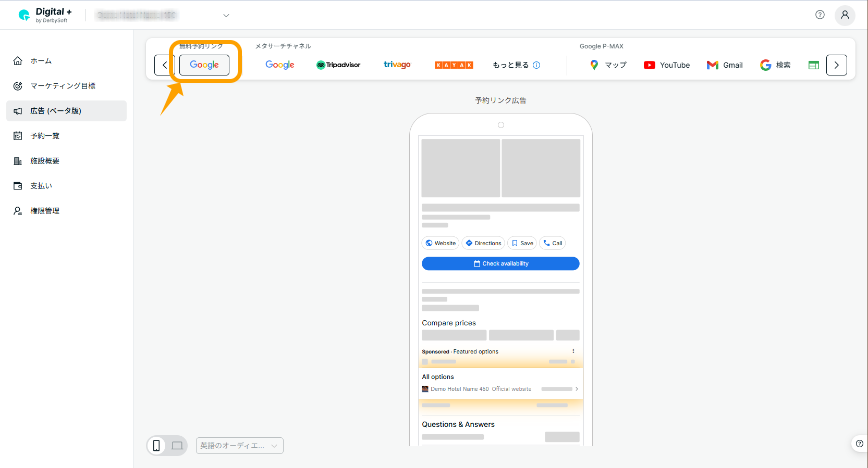The width and height of the screenshot is (868, 468).
Task: Click Check availability button in preview
Action: click(500, 264)
